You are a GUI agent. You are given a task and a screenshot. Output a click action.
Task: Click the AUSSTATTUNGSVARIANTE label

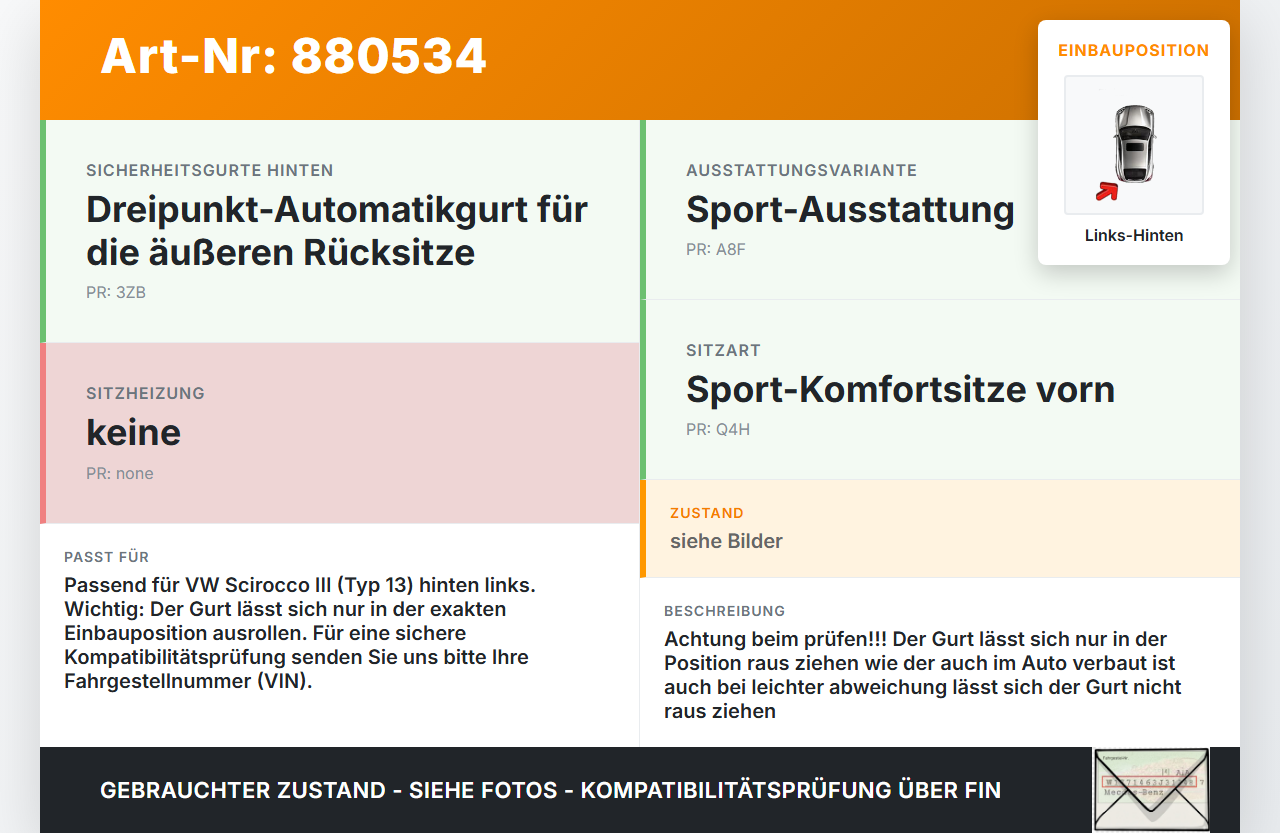click(801, 171)
